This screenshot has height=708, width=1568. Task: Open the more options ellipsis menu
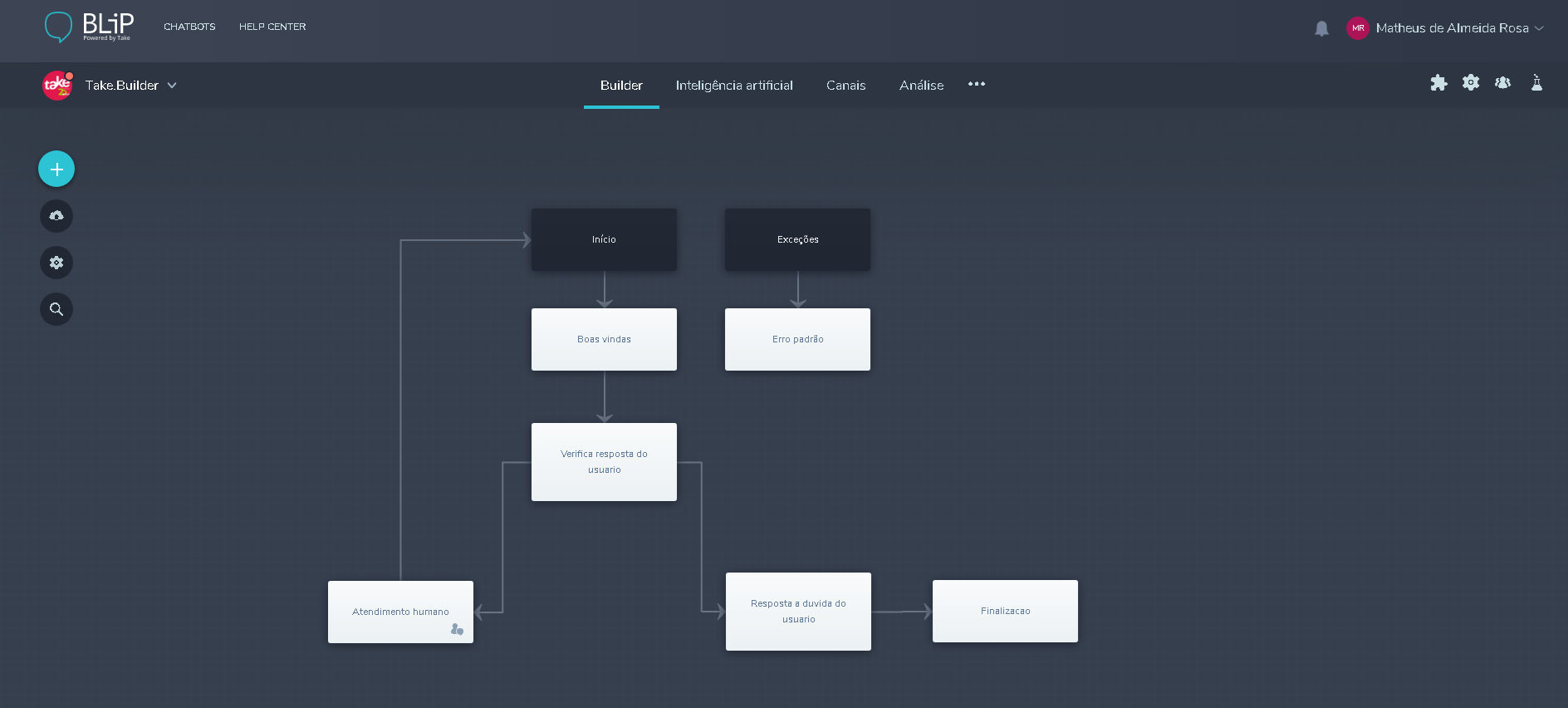click(977, 84)
